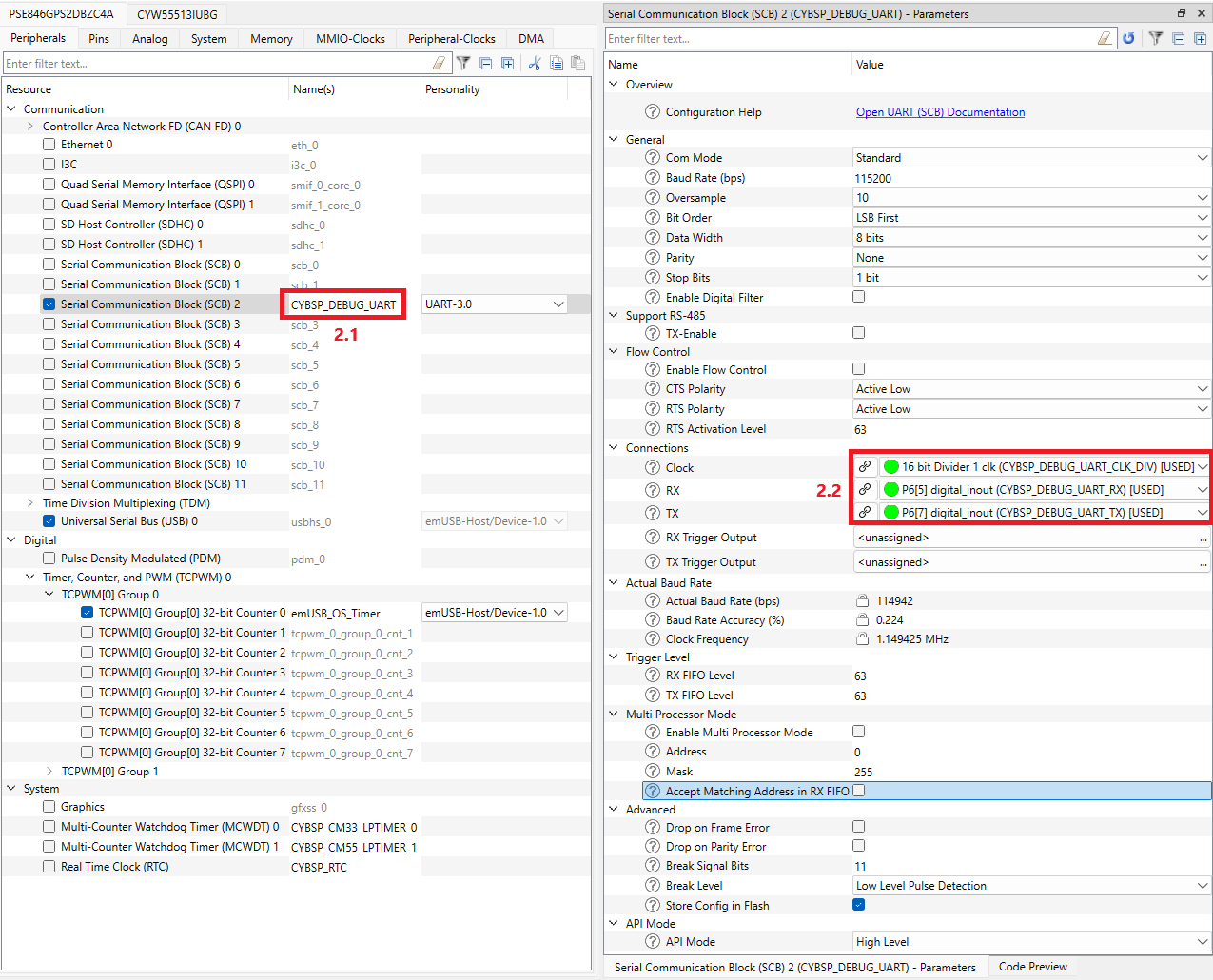Open the Code Preview tab
This screenshot has height=980, width=1213.
[1032, 967]
